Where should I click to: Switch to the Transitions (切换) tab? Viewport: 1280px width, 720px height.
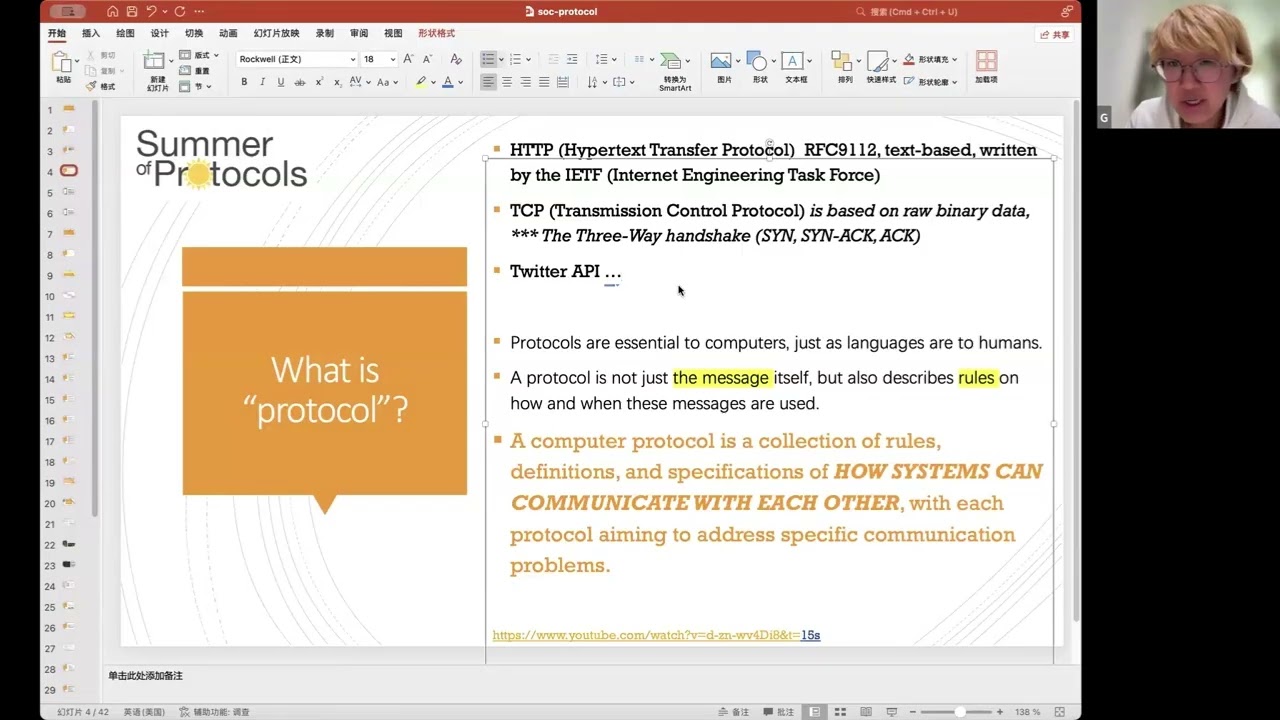[x=194, y=33]
